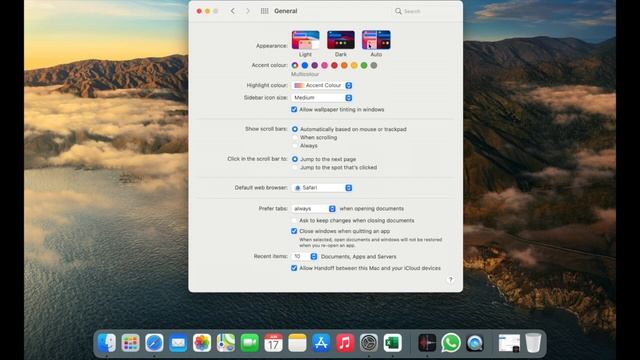Focus the Search field
The width and height of the screenshot is (640, 360).
click(424, 11)
